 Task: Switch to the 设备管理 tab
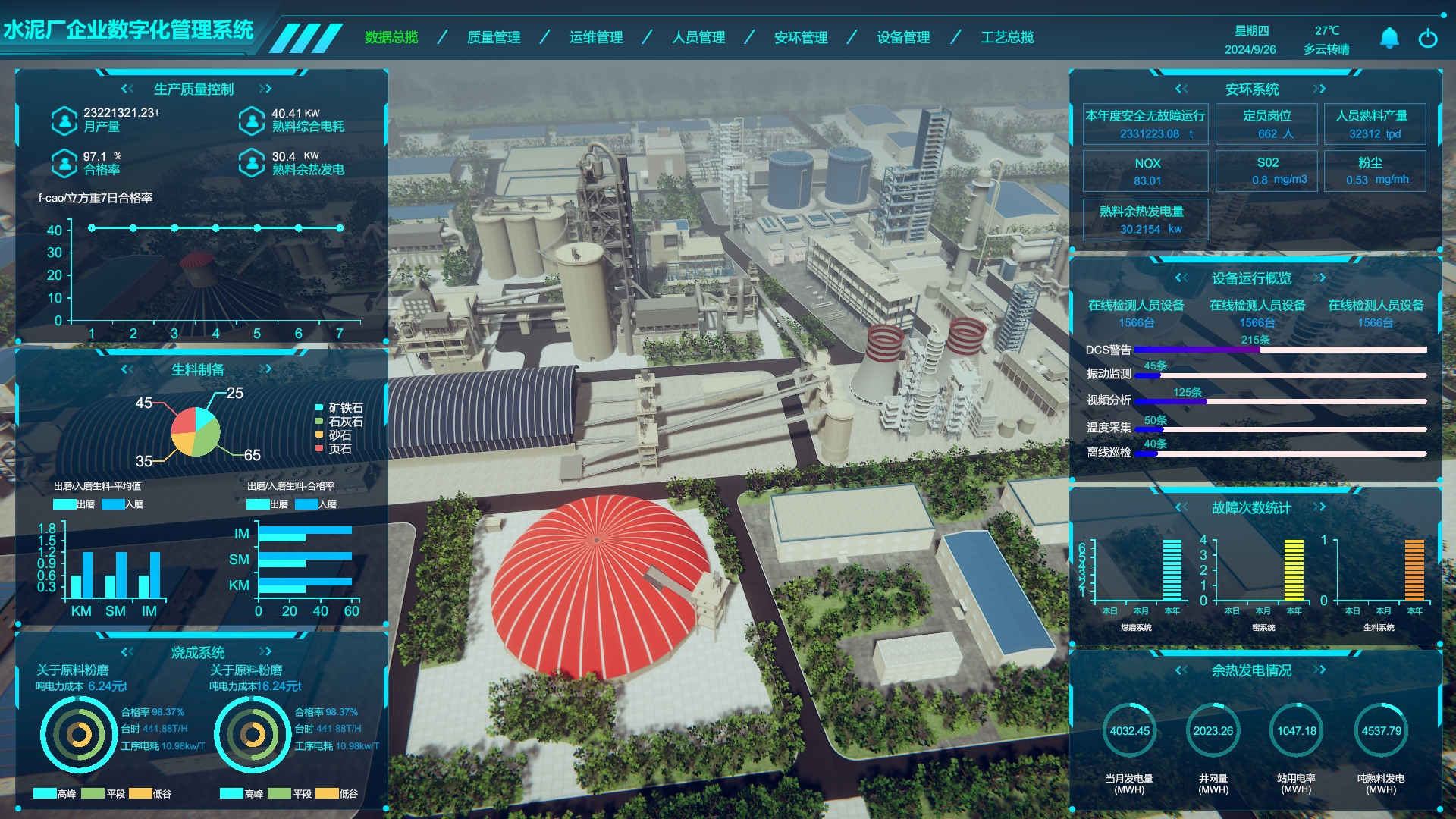(x=903, y=37)
